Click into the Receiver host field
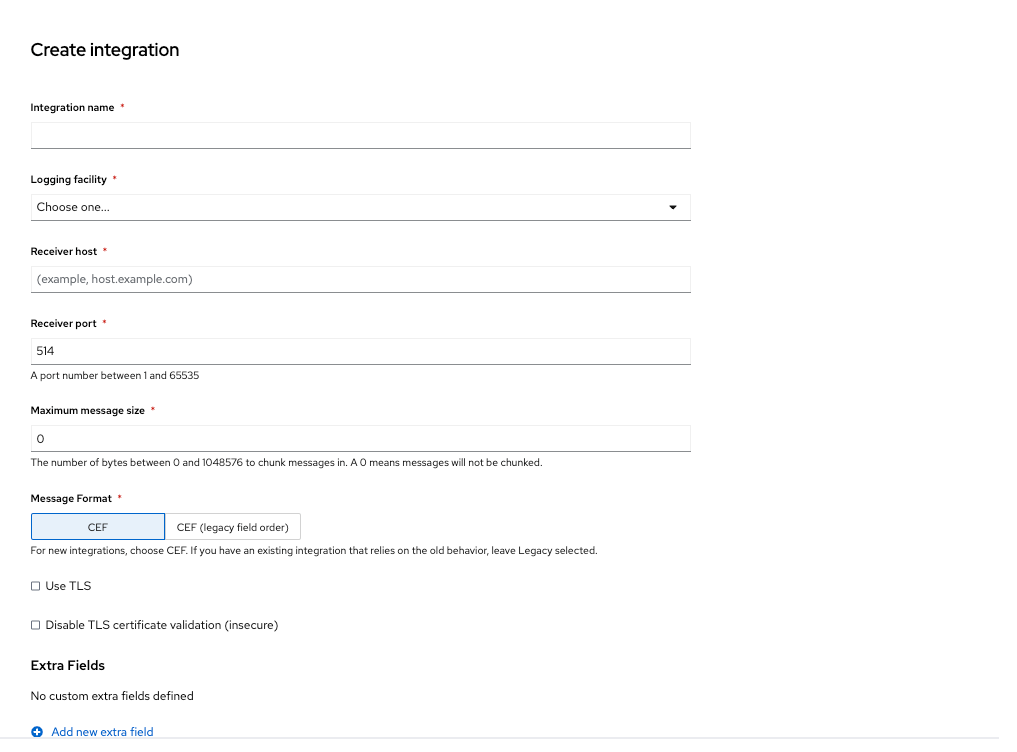The width and height of the screenshot is (1017, 752). 360,279
